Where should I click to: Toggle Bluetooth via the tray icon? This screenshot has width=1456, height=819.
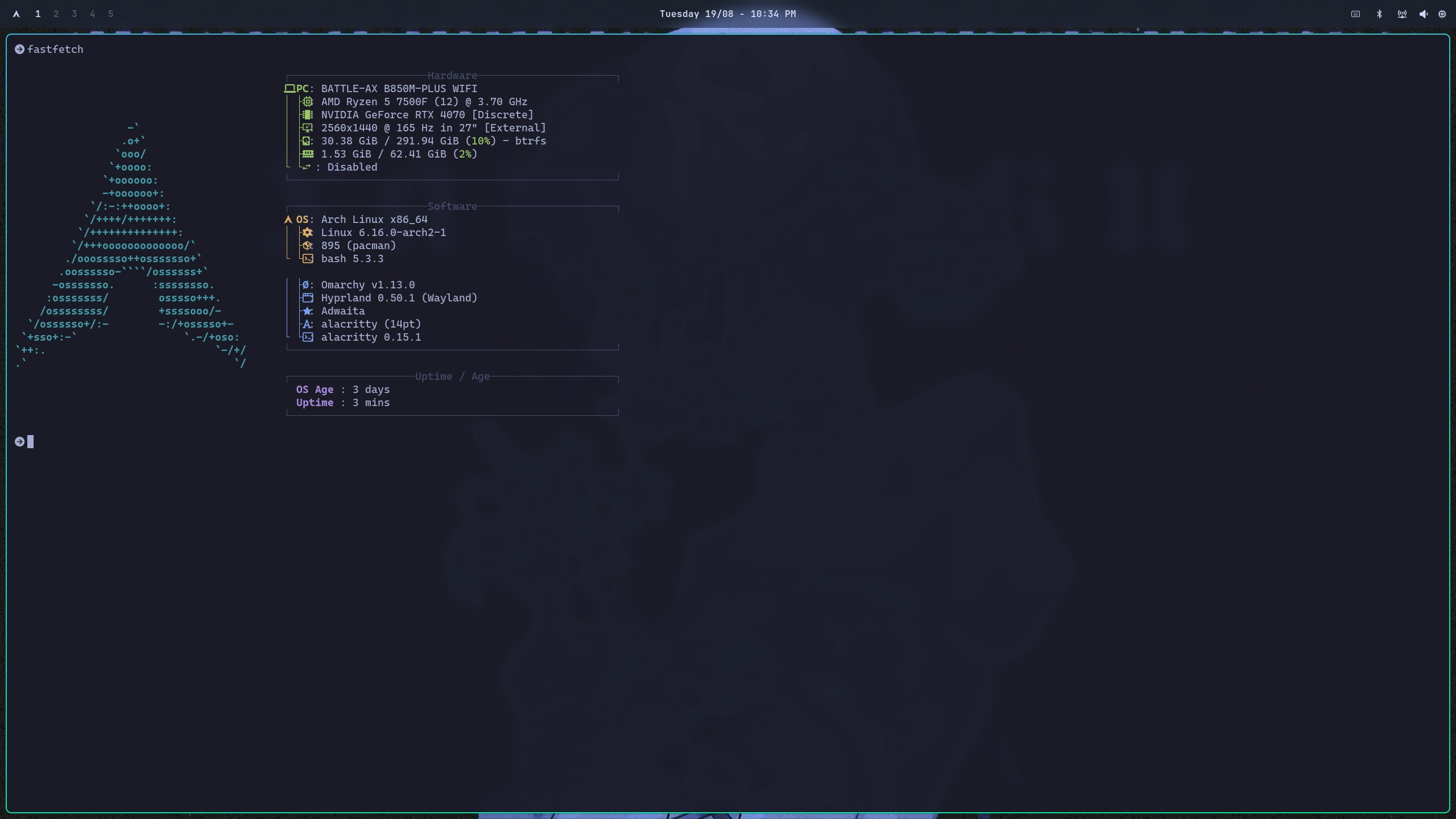1379,14
